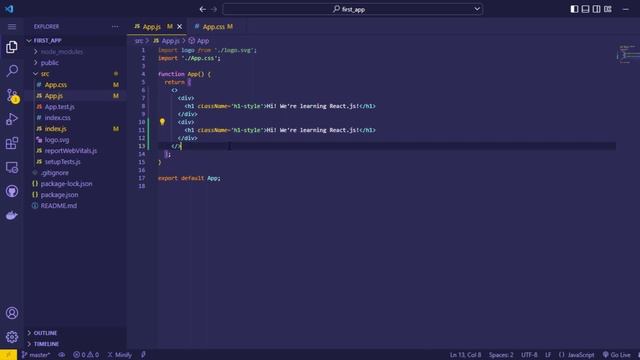Open reportWebVitals.js in the explorer
This screenshot has width=640, height=360.
coord(71,151)
